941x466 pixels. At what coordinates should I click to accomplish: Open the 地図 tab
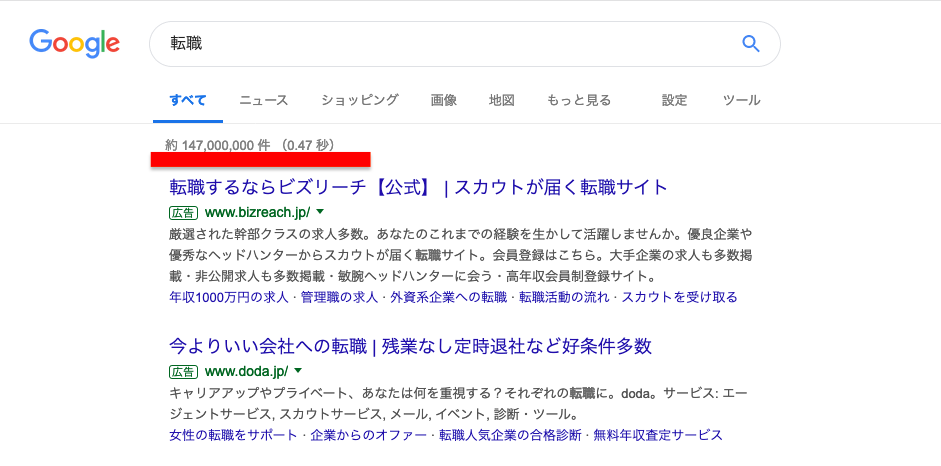pos(502,100)
